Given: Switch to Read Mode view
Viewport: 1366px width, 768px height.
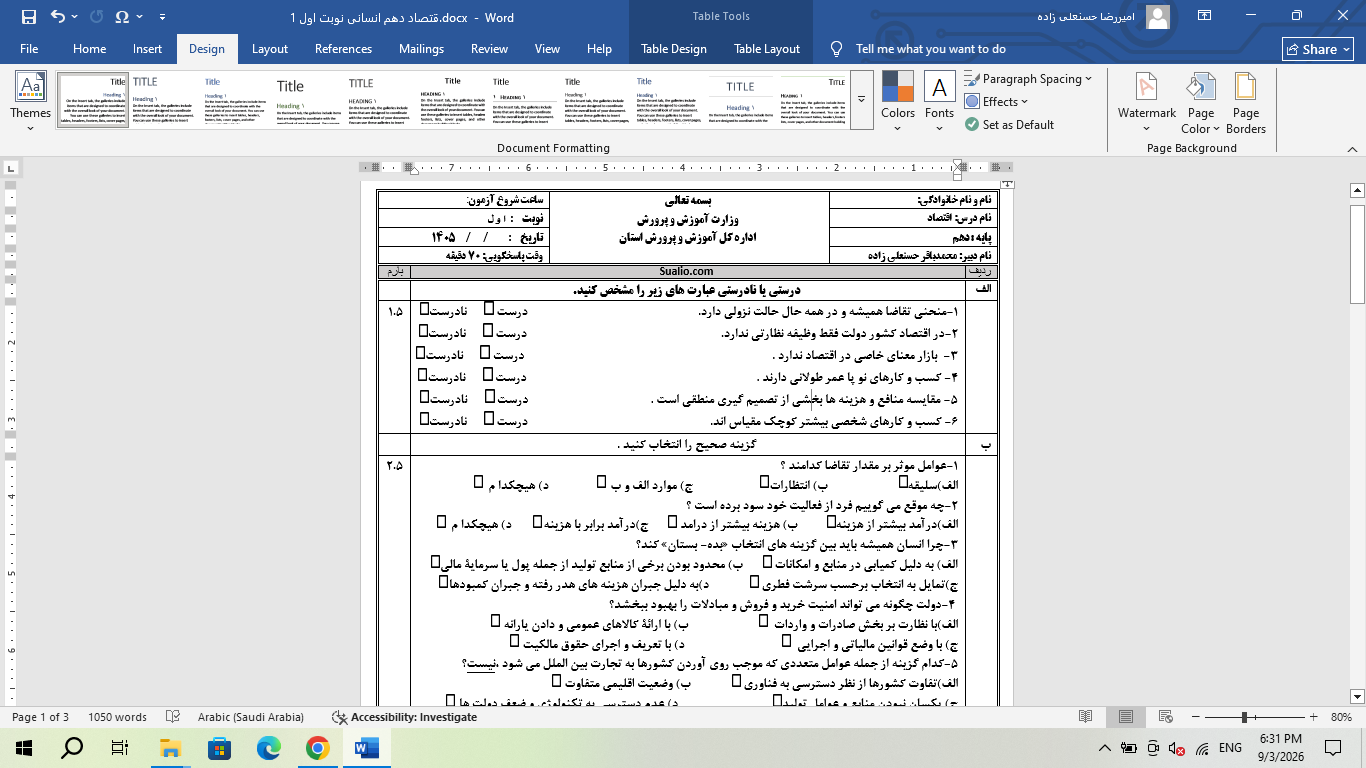Looking at the screenshot, I should coord(1086,717).
